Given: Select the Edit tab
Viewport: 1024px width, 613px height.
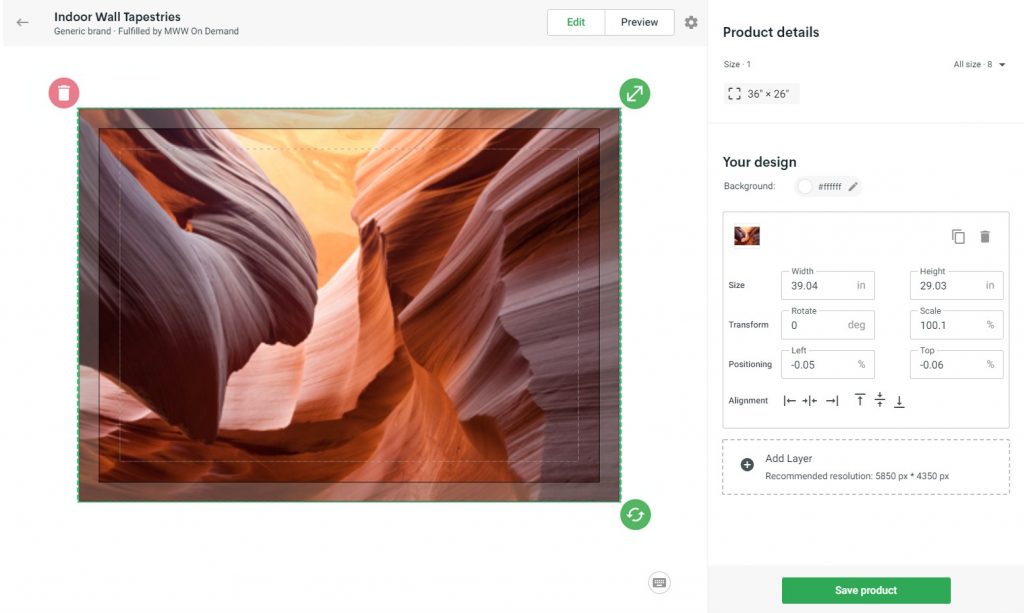Looking at the screenshot, I should click(576, 22).
